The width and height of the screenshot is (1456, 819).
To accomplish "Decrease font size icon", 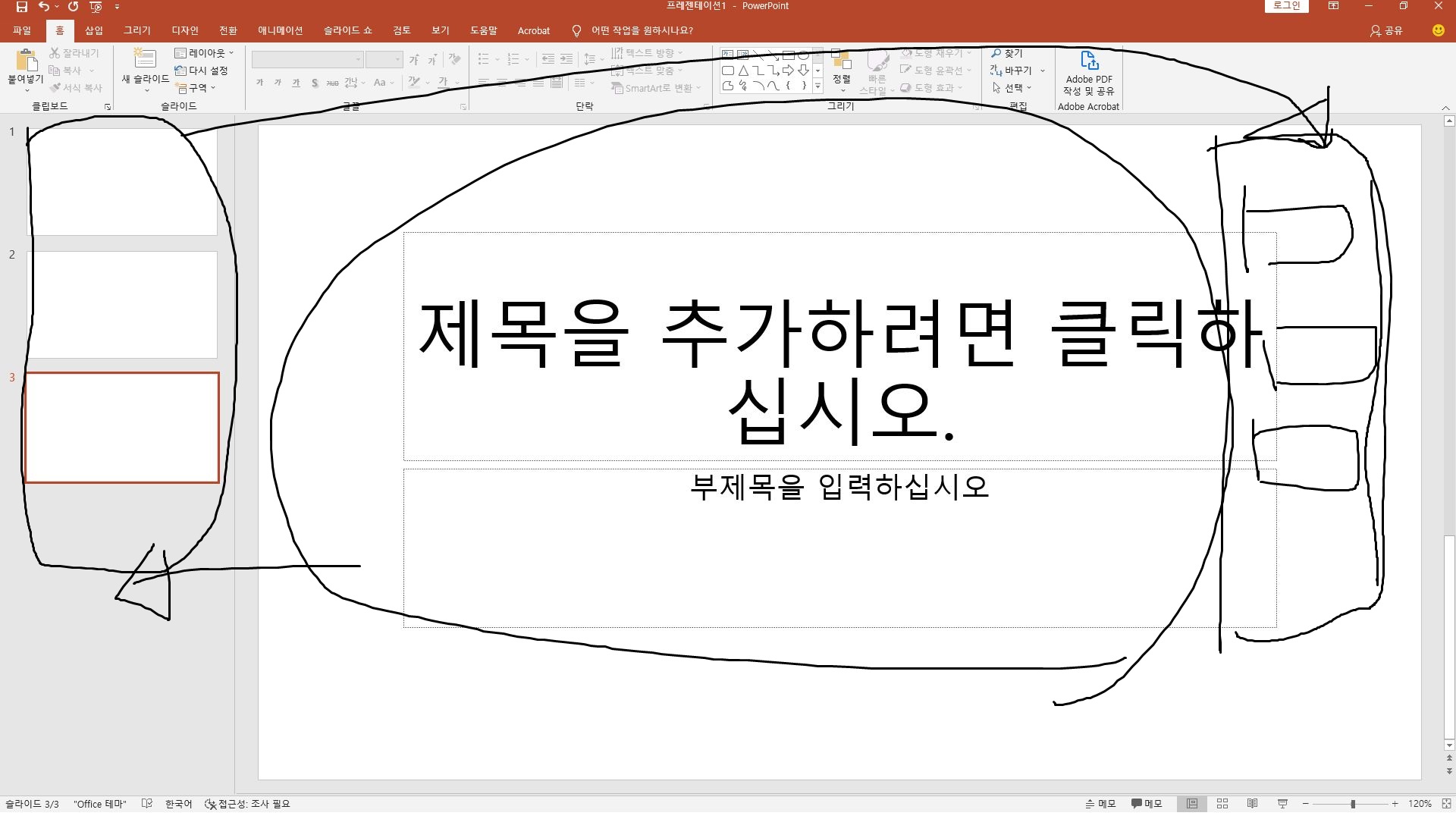I will (432, 59).
